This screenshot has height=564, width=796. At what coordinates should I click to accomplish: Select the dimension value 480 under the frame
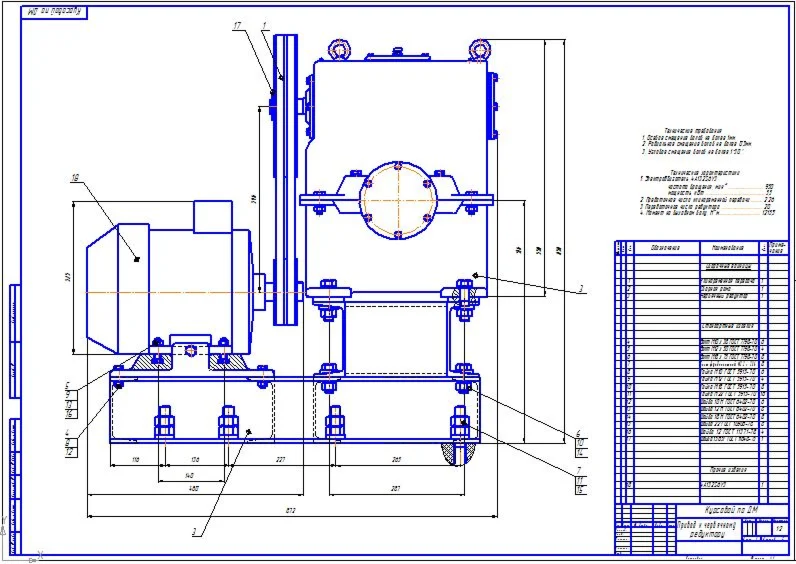(193, 488)
